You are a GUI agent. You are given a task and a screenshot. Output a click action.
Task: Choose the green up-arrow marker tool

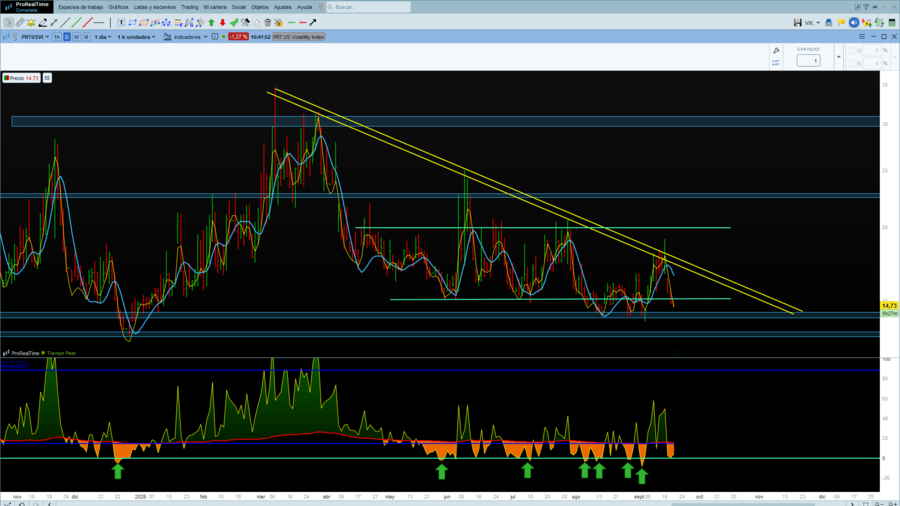tap(211, 23)
